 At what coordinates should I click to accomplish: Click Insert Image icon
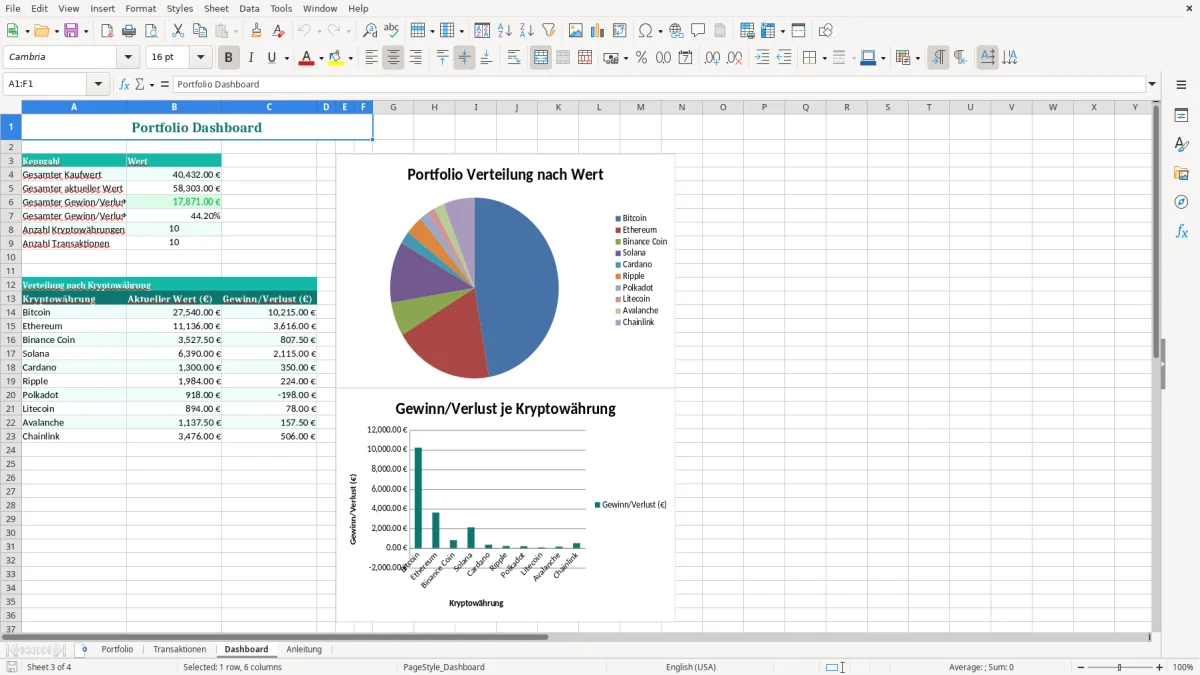point(576,31)
